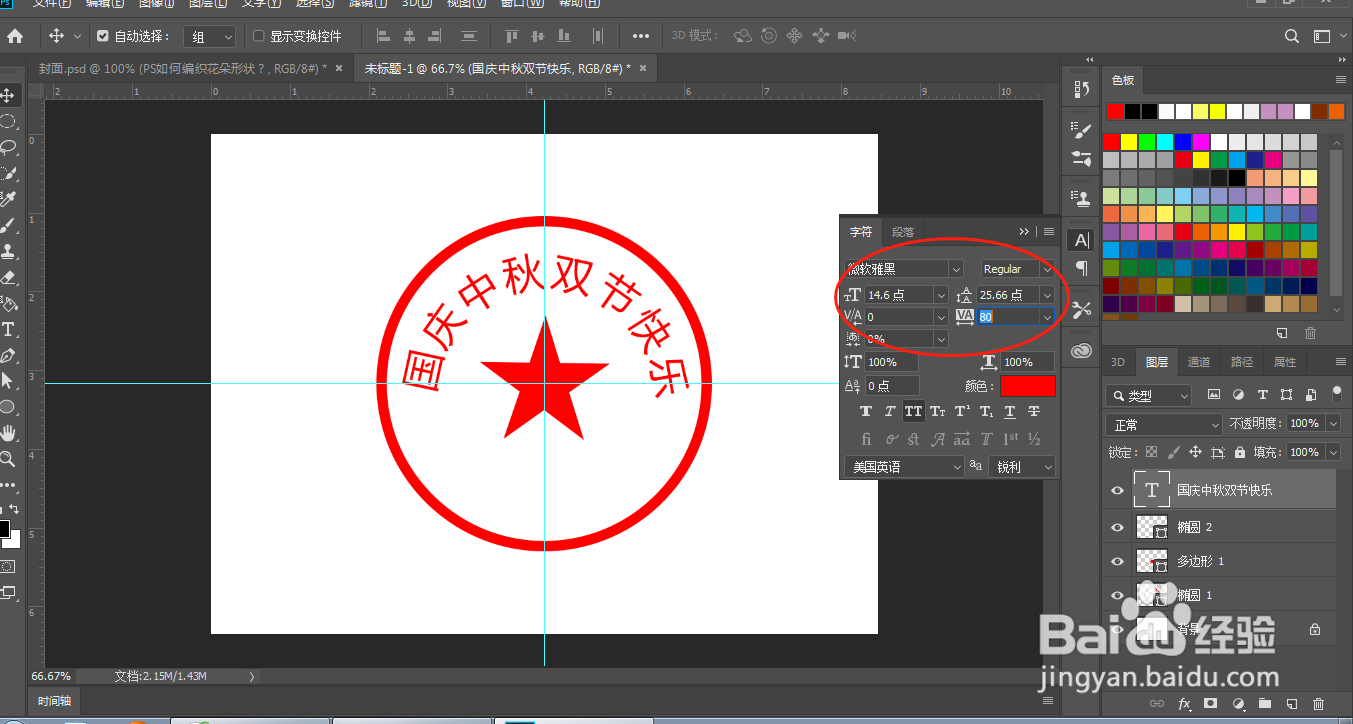Image resolution: width=1353 pixels, height=724 pixels.
Task: Hide the 国庆中秋双节快乐 text layer
Action: pyautogui.click(x=1117, y=491)
